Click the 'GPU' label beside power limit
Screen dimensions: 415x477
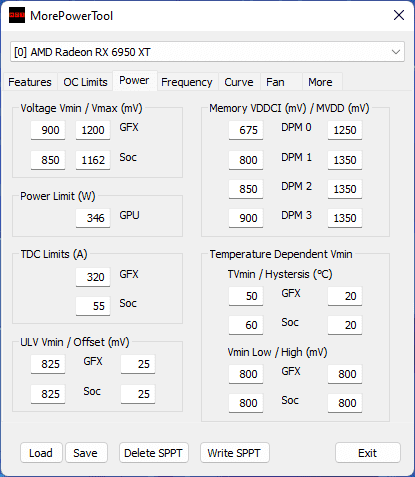pos(129,215)
